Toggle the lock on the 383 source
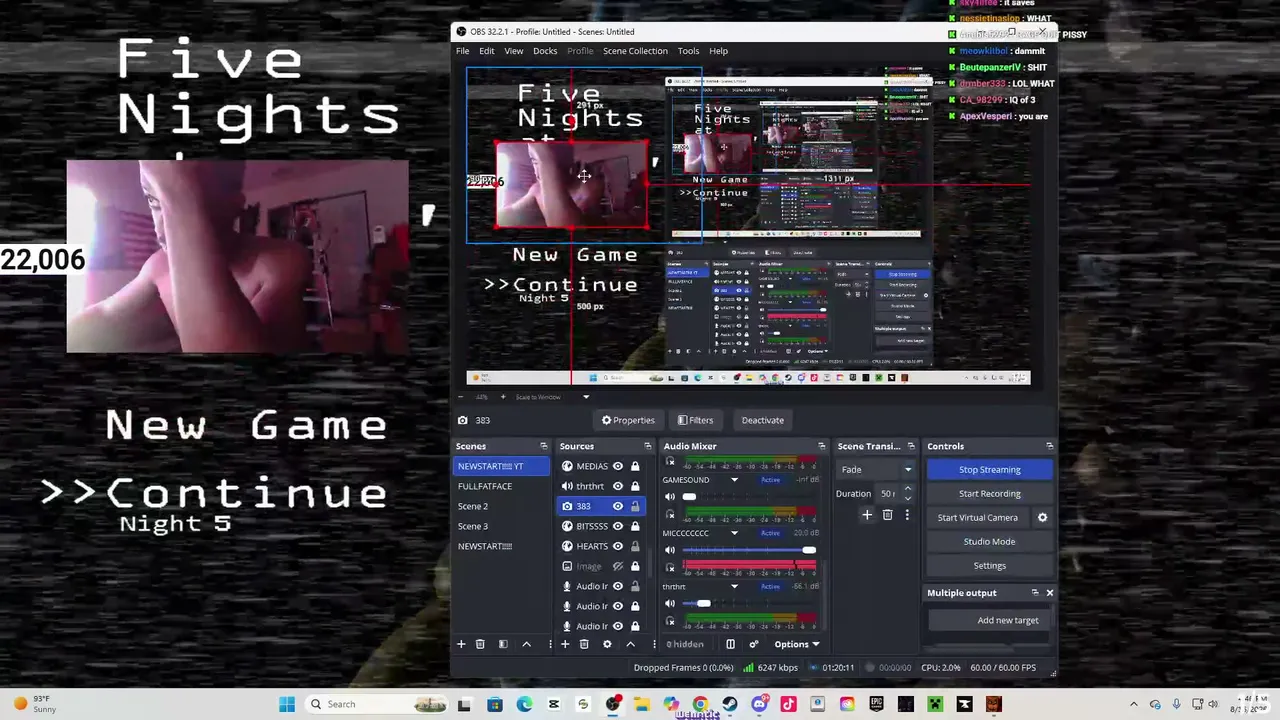This screenshot has width=1280, height=720. coord(635,506)
